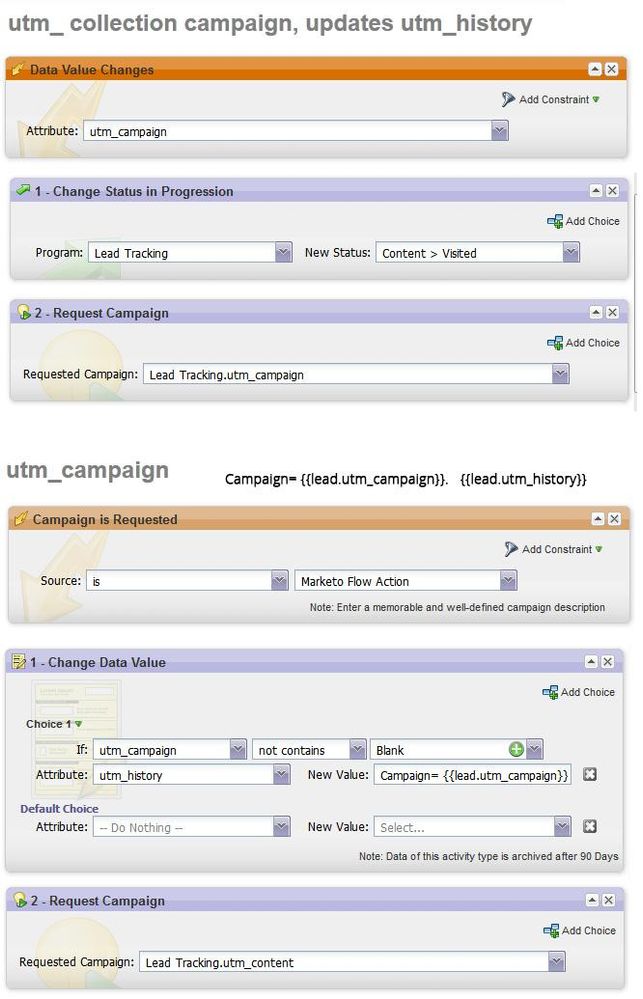Add Choice to Change Status in Progression
The height and width of the screenshot is (999, 643).
tap(583, 221)
